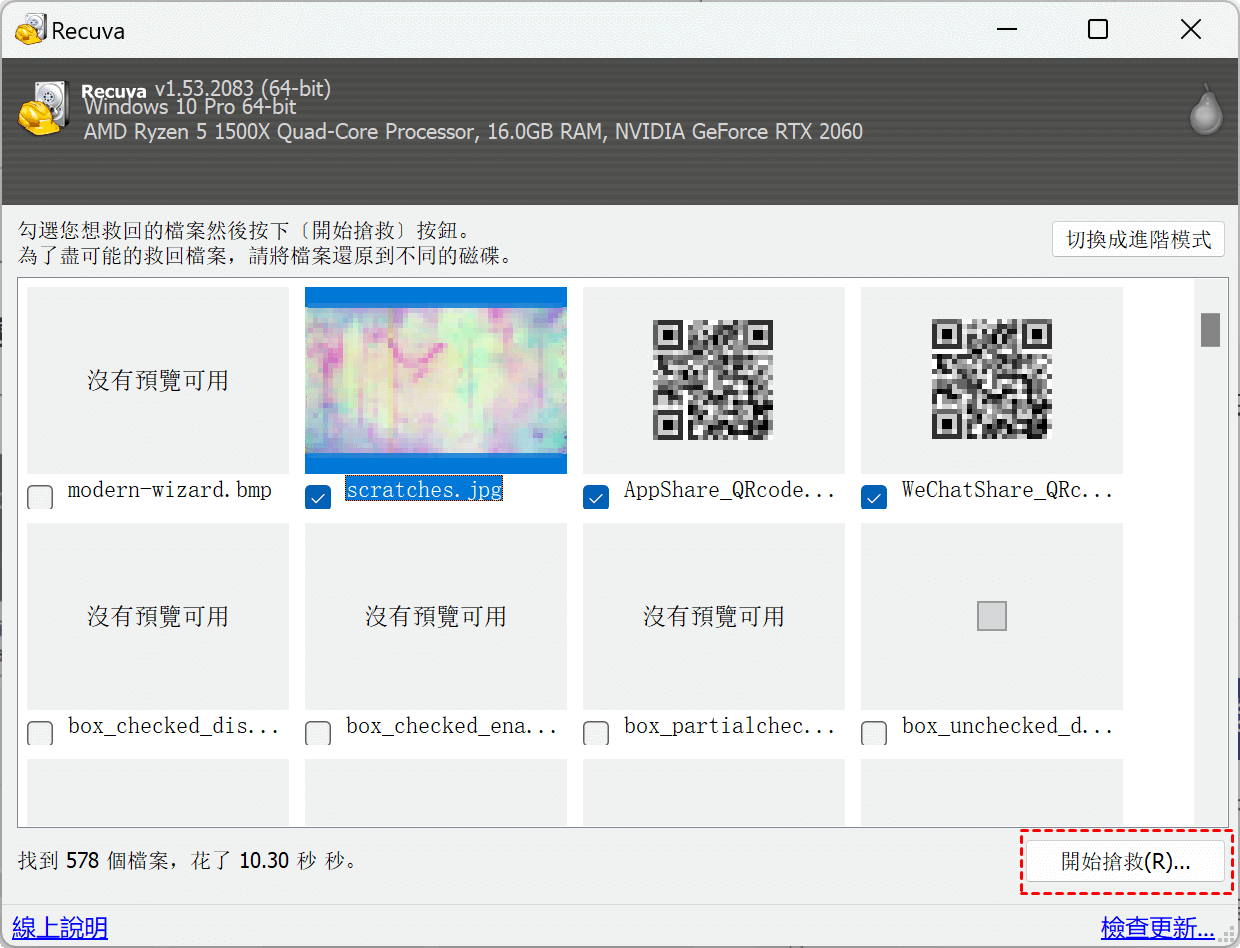Open the 線上說明 online help link
The width and height of the screenshot is (1240, 948).
(x=60, y=928)
